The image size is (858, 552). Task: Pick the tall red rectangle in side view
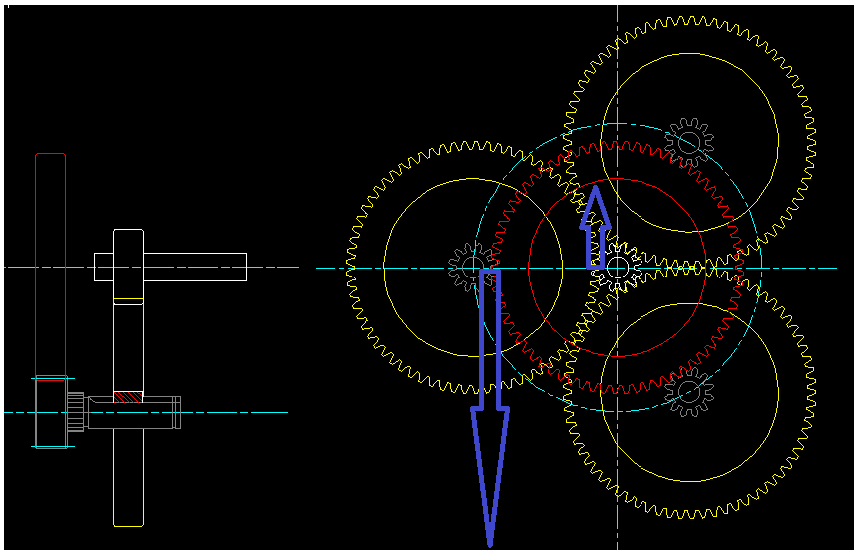click(50, 266)
